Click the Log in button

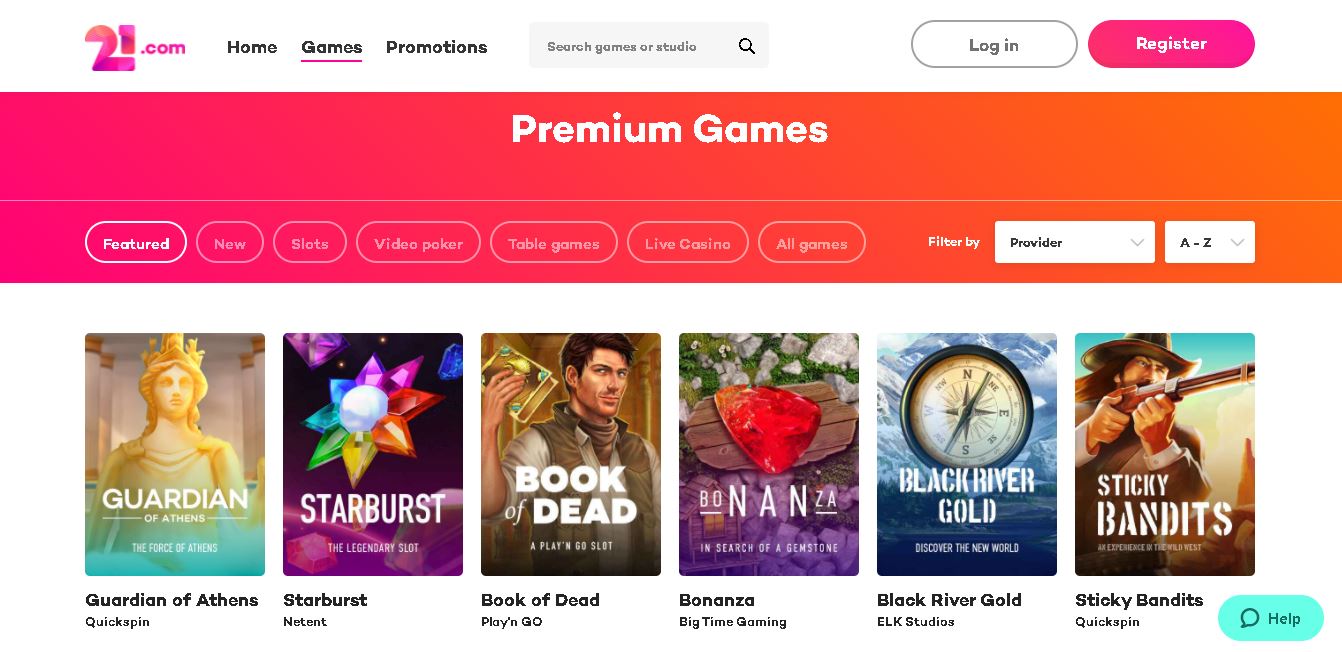coord(994,44)
